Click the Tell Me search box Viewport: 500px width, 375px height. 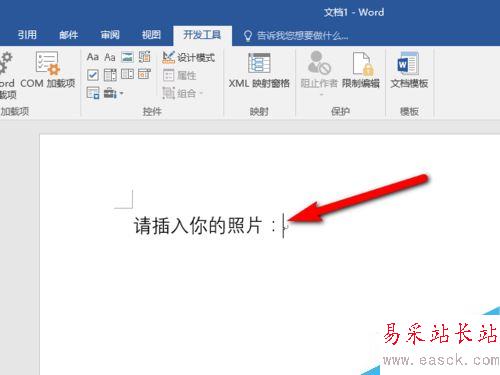tap(302, 35)
